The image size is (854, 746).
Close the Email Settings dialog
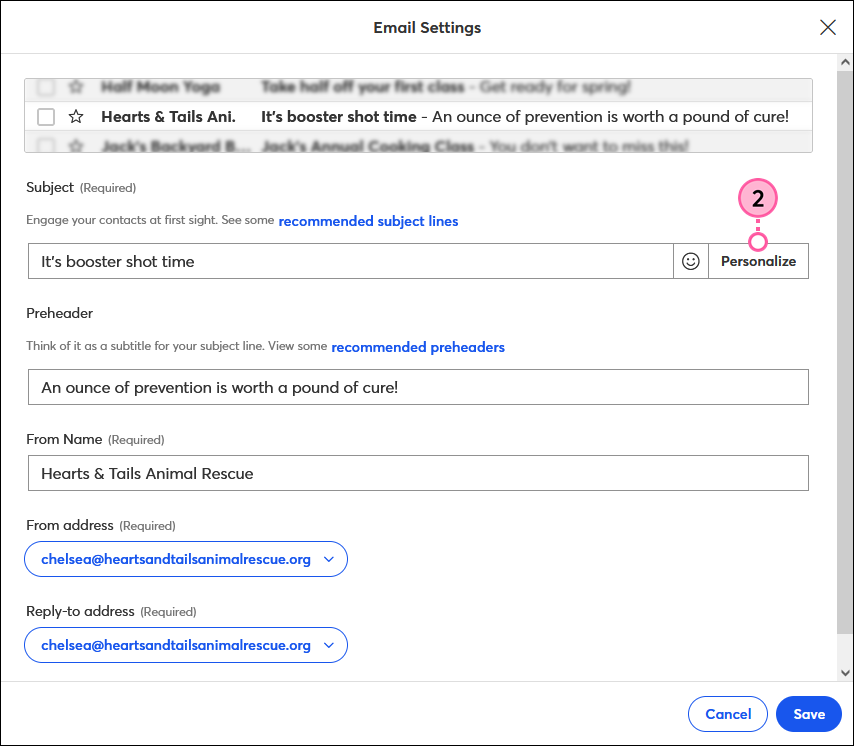[x=828, y=27]
